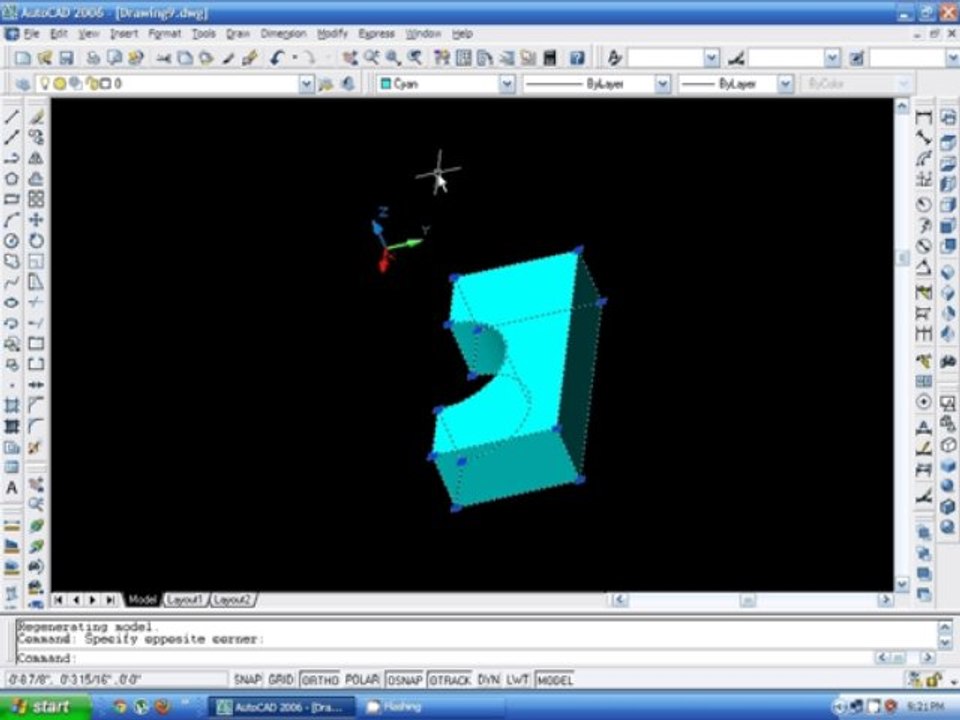Select the Erase modify tool
Image resolution: width=960 pixels, height=720 pixels.
(x=36, y=116)
